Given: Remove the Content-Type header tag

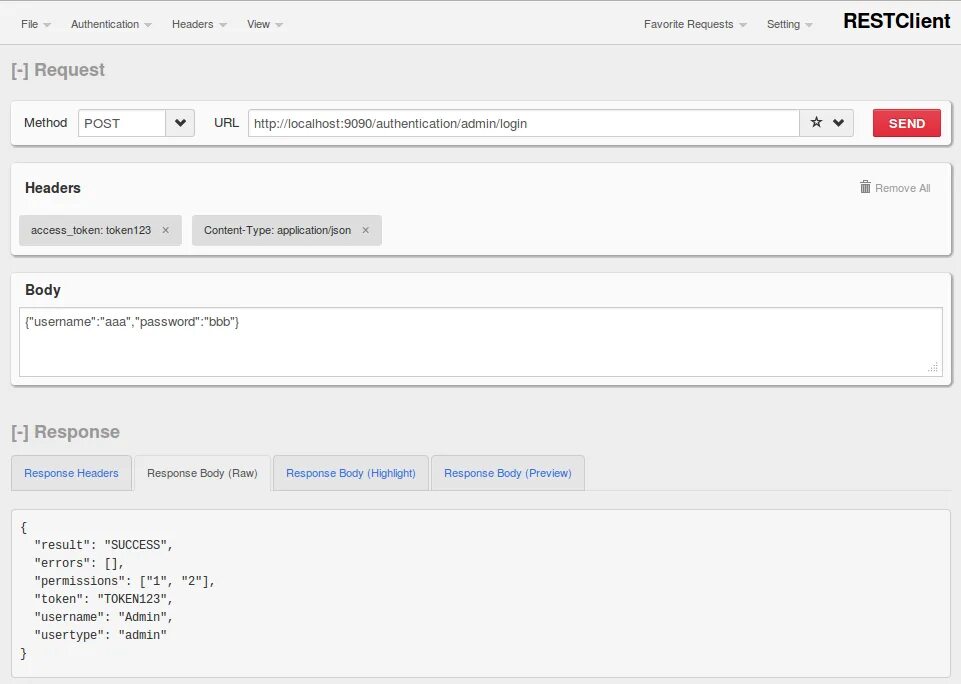Looking at the screenshot, I should (x=365, y=230).
